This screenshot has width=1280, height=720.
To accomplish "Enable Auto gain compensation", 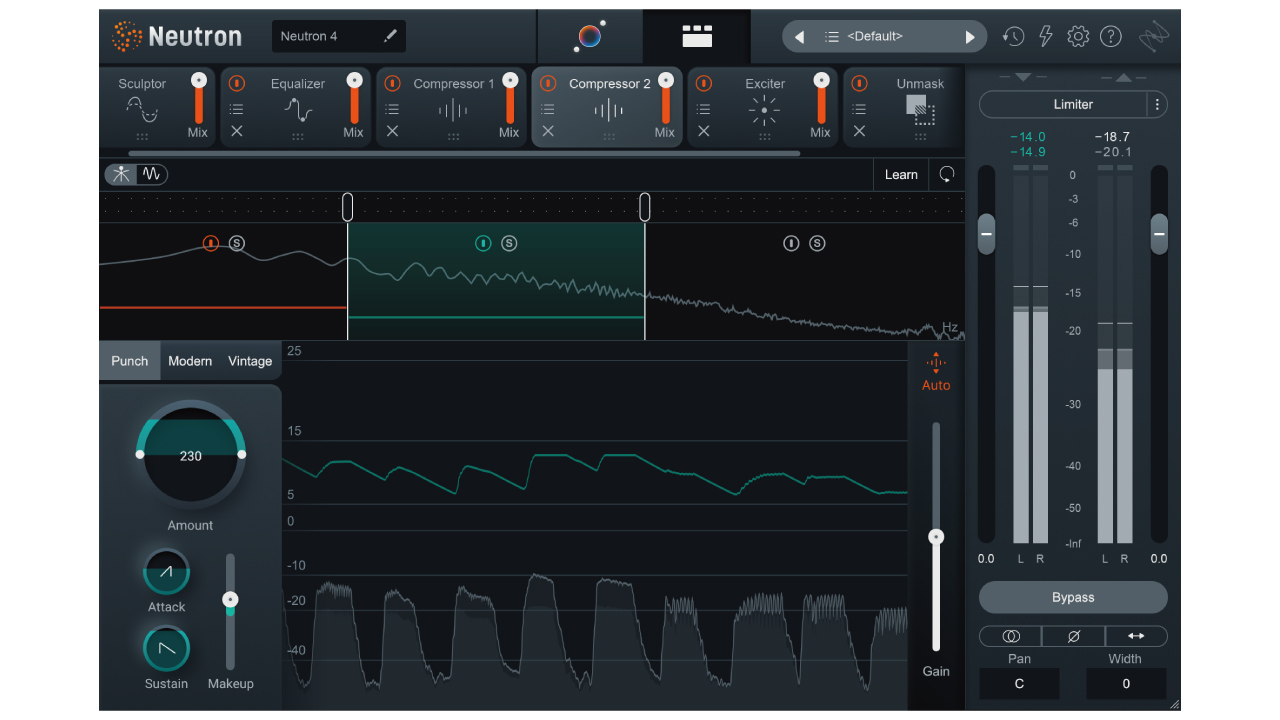I will point(936,372).
